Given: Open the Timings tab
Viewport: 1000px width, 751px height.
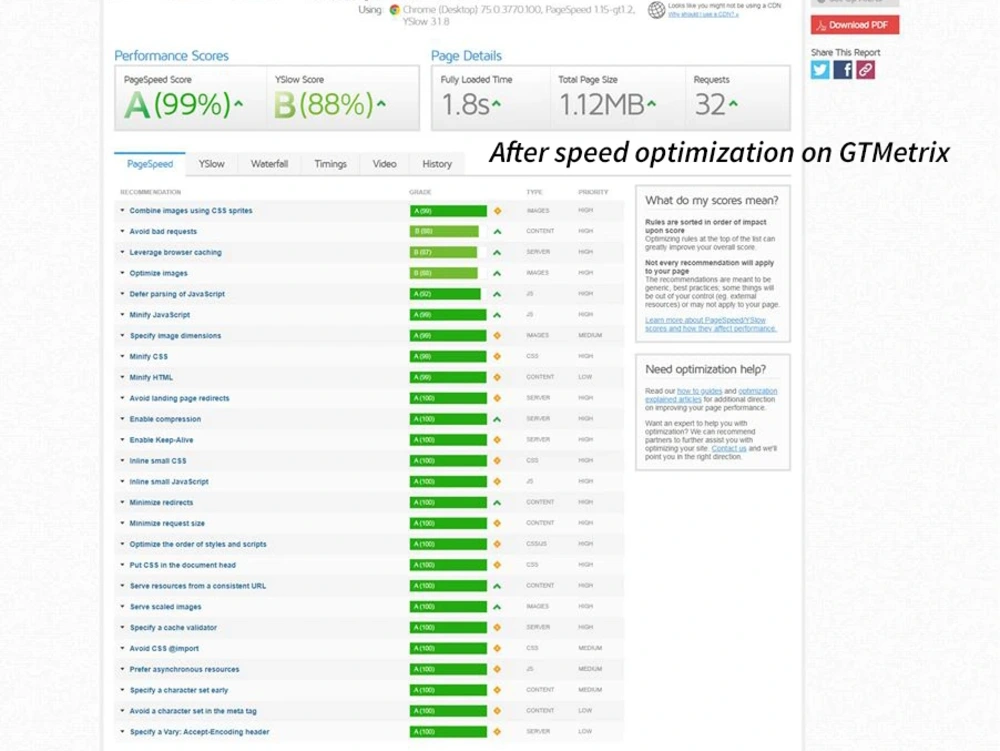Looking at the screenshot, I should pos(330,164).
